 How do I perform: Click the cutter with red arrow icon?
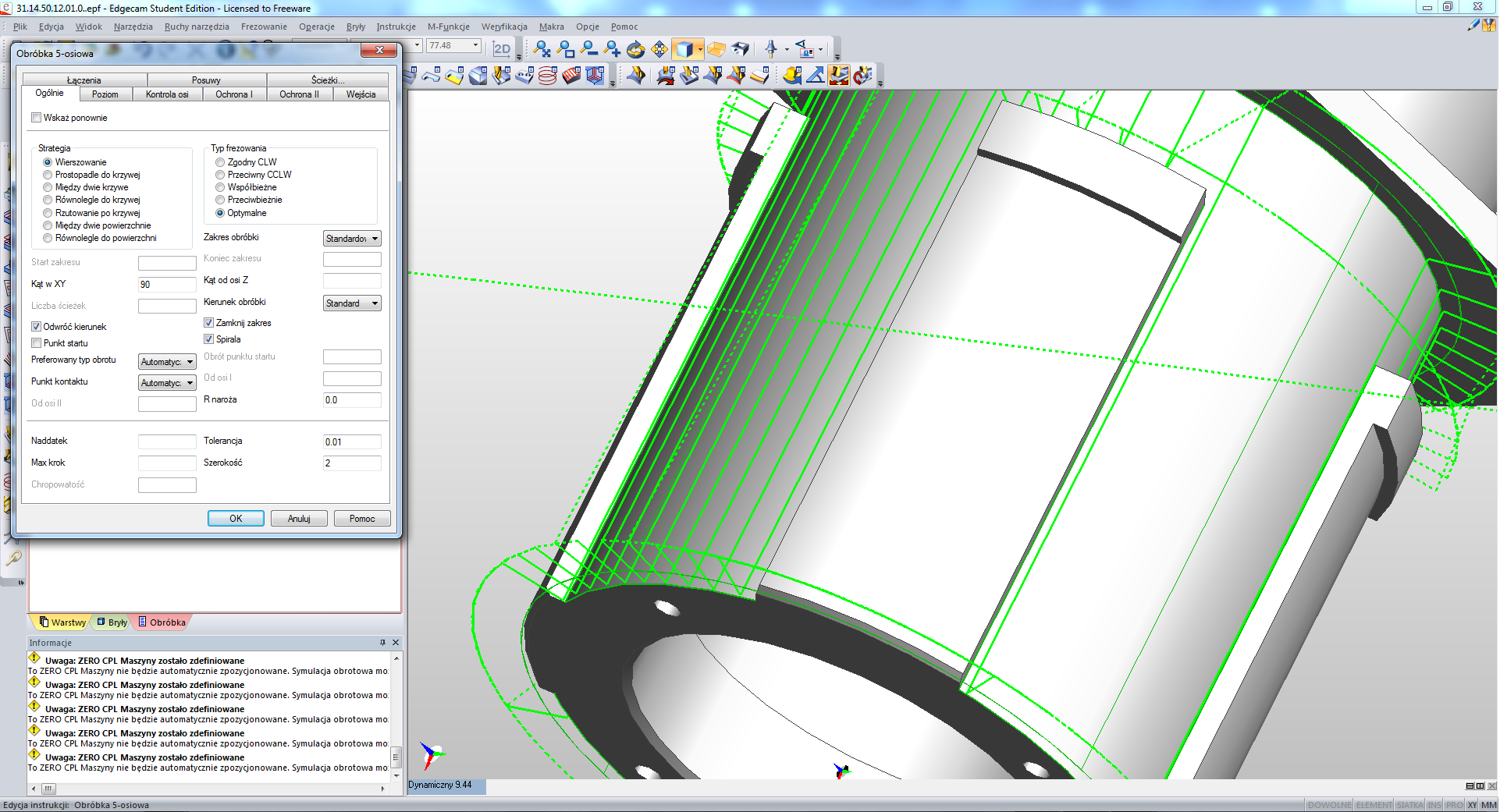(x=666, y=76)
